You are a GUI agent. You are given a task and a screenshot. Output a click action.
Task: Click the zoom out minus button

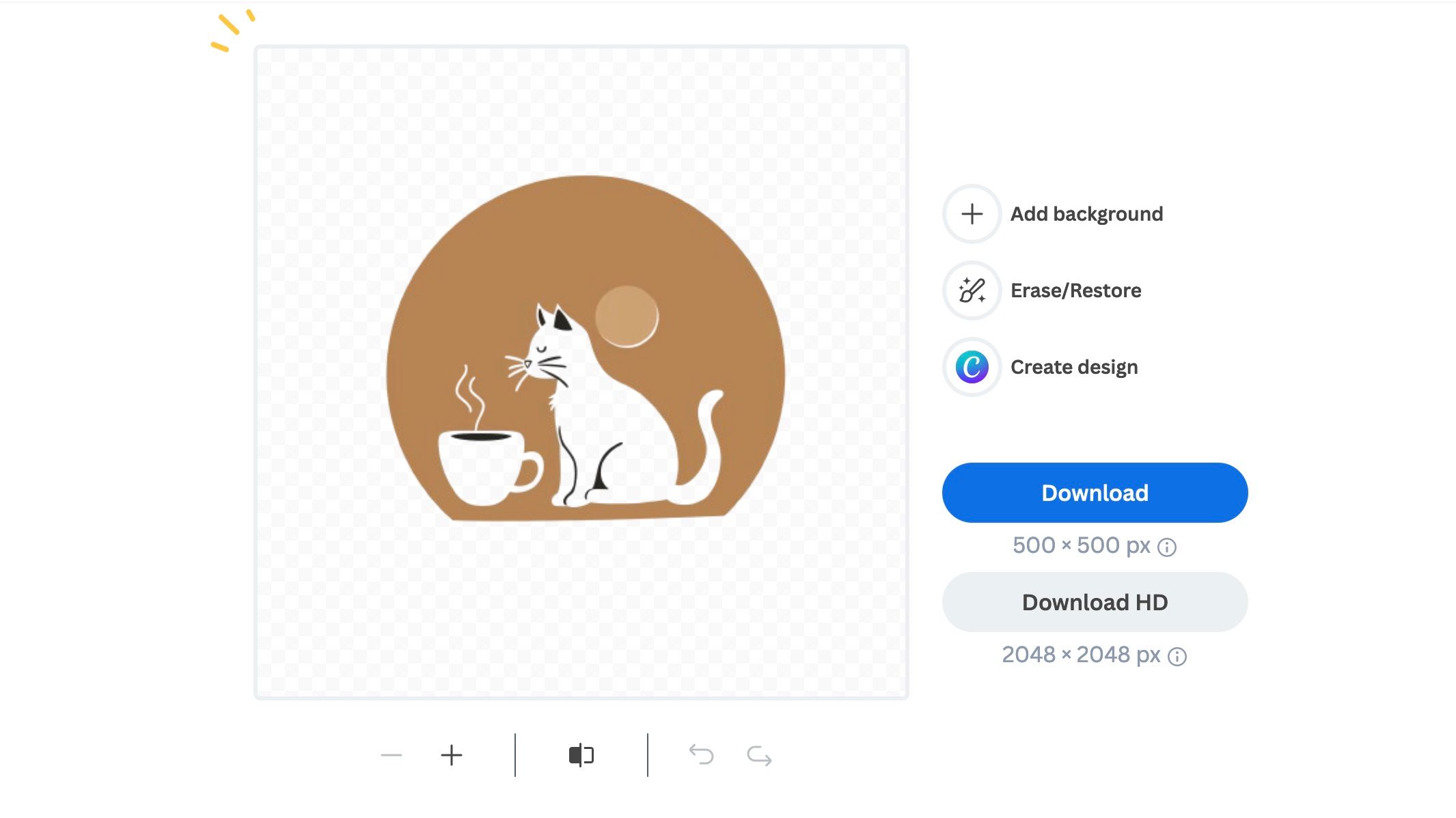tap(390, 755)
